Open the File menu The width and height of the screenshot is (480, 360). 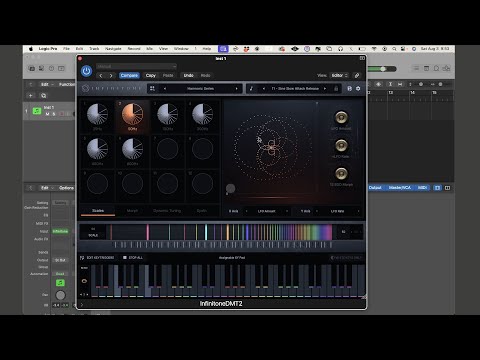pos(66,49)
